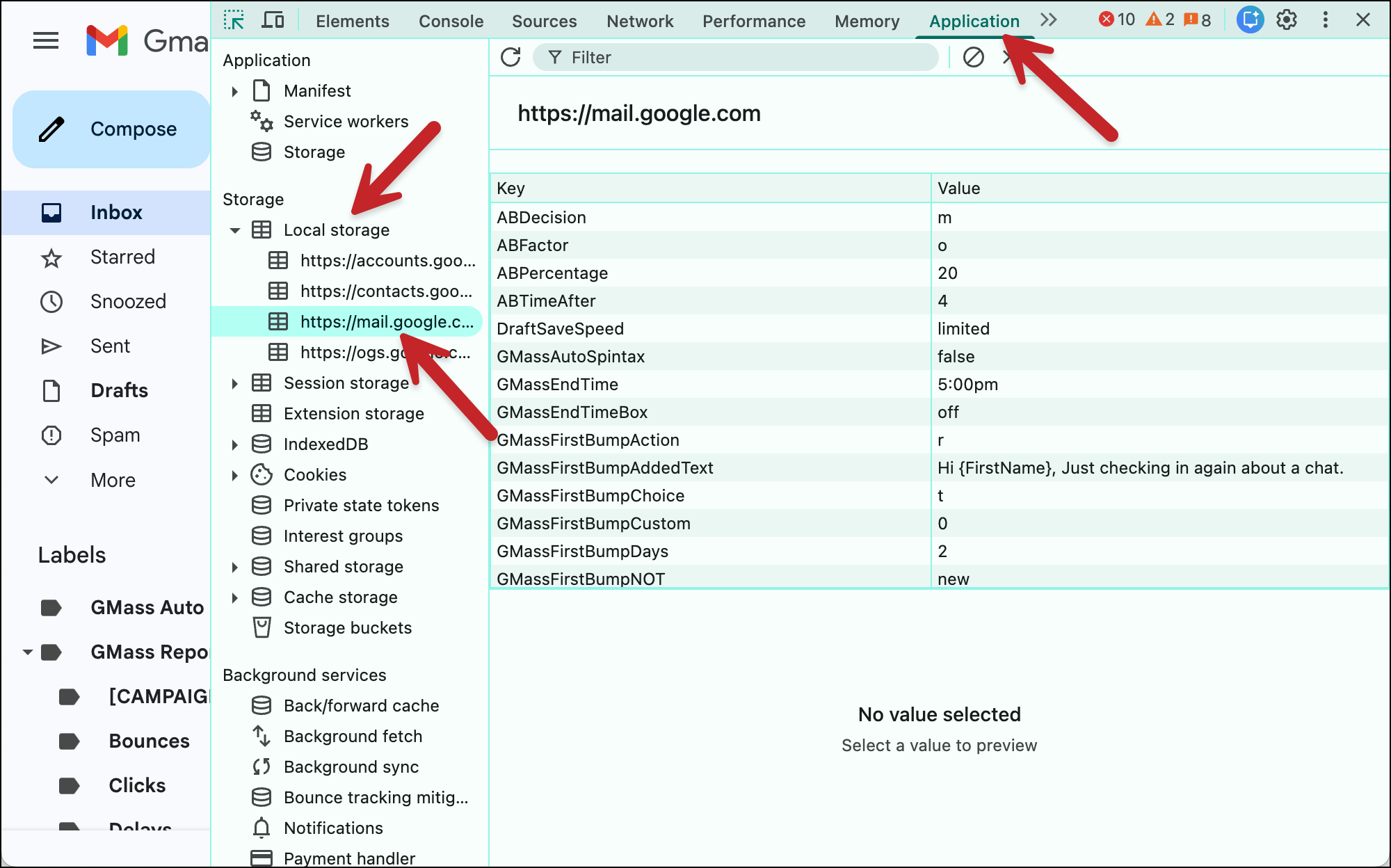Viewport: 1391px width, 868px height.
Task: Open the Starred mail folder
Action: [122, 257]
